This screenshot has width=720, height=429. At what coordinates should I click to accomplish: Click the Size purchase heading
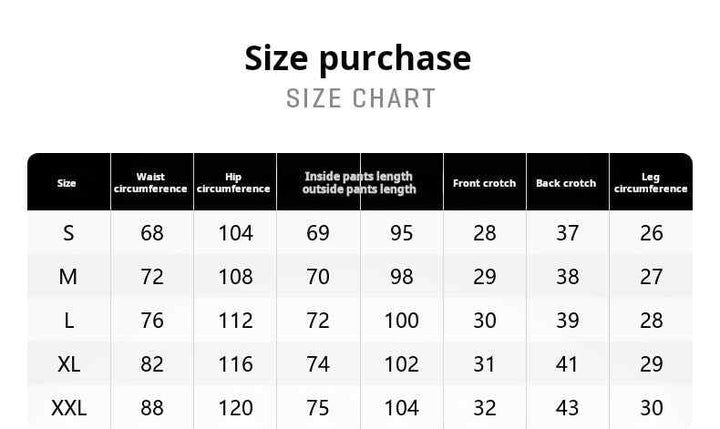tap(358, 59)
